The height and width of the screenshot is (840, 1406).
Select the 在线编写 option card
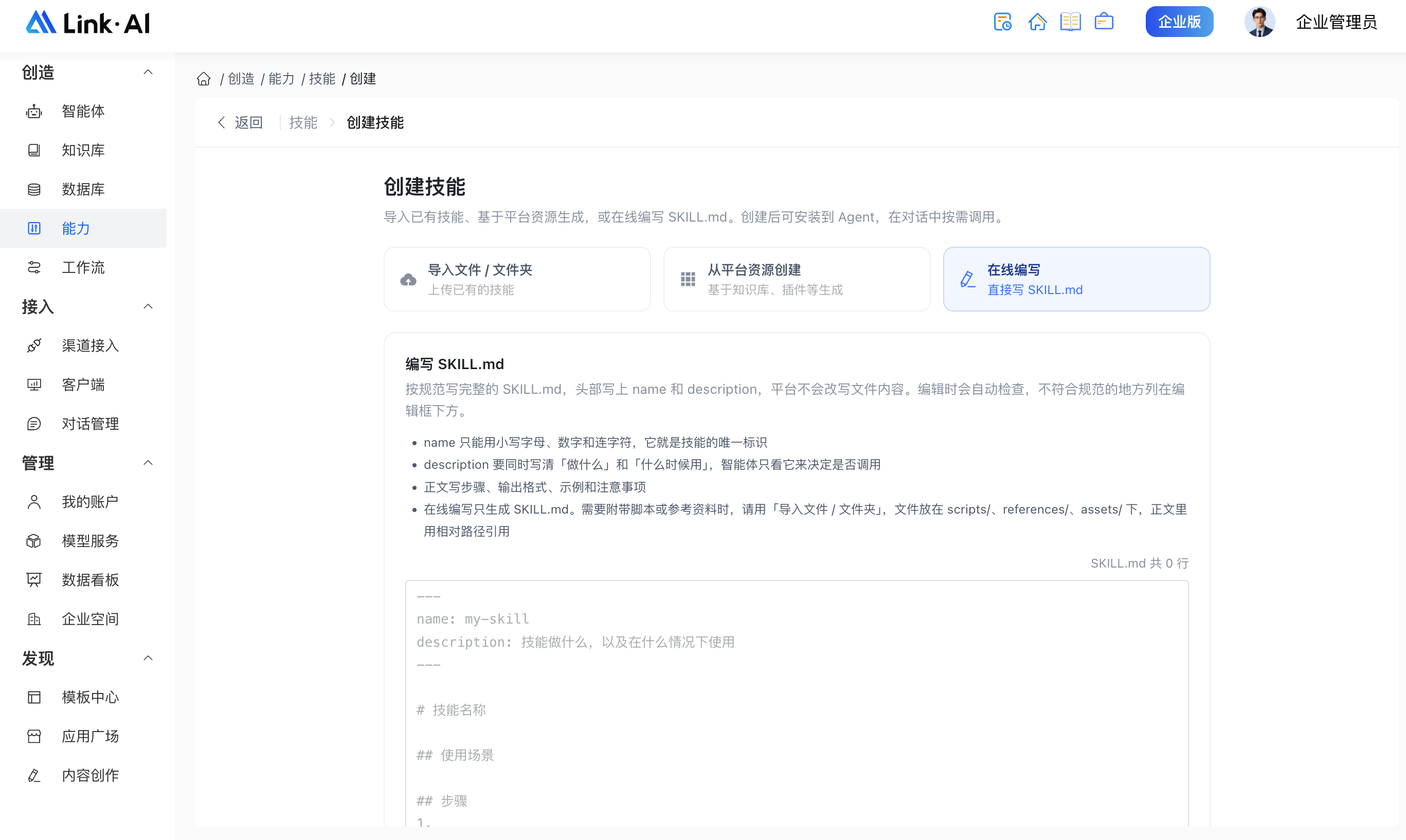[1076, 279]
